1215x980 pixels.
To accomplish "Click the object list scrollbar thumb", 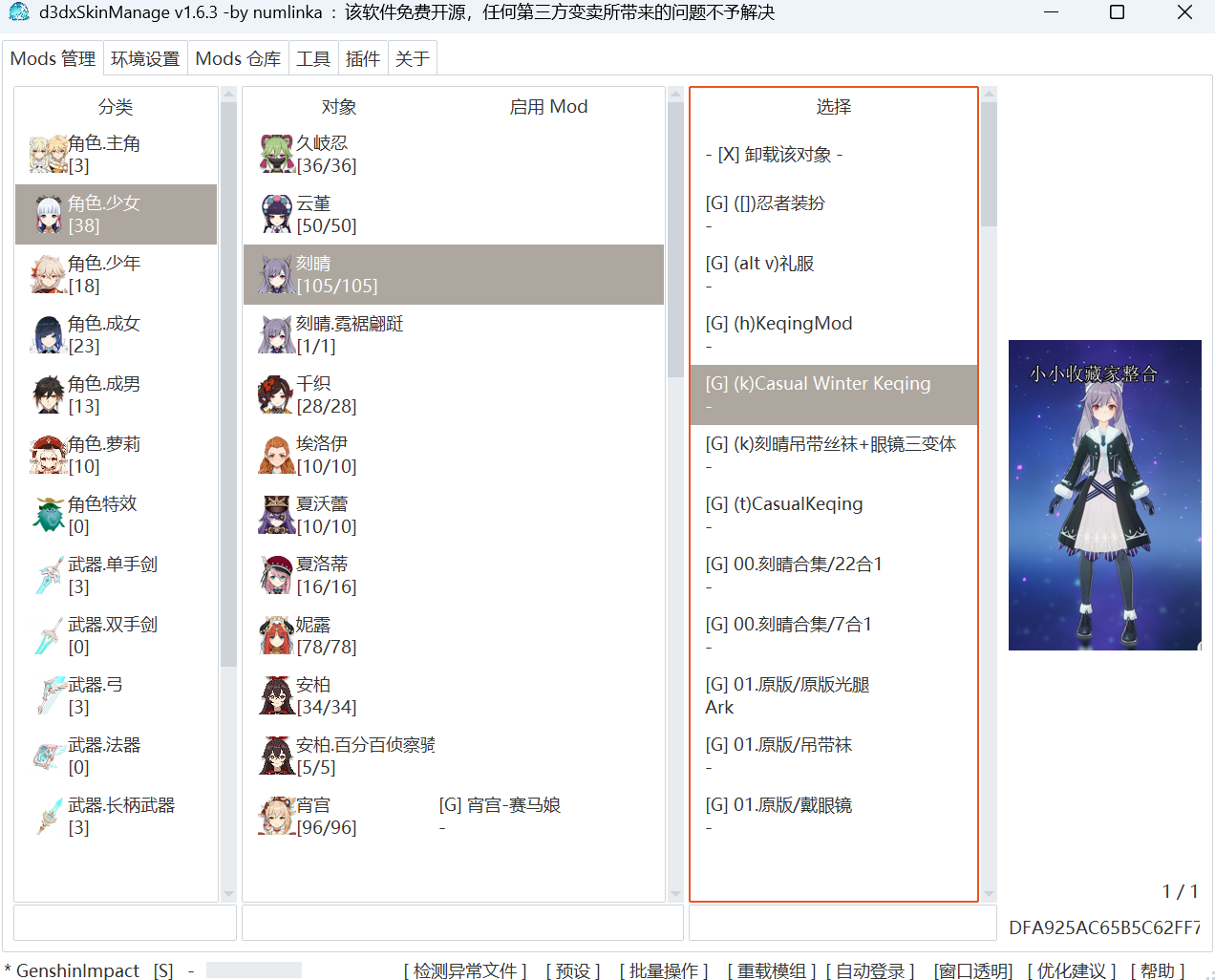I will (x=675, y=240).
